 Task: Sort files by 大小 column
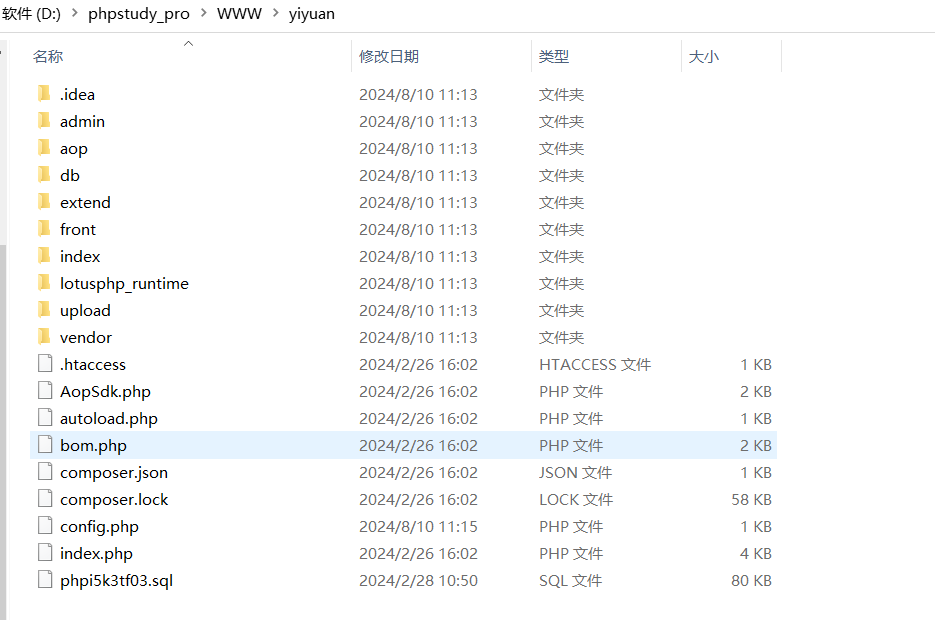pos(704,57)
